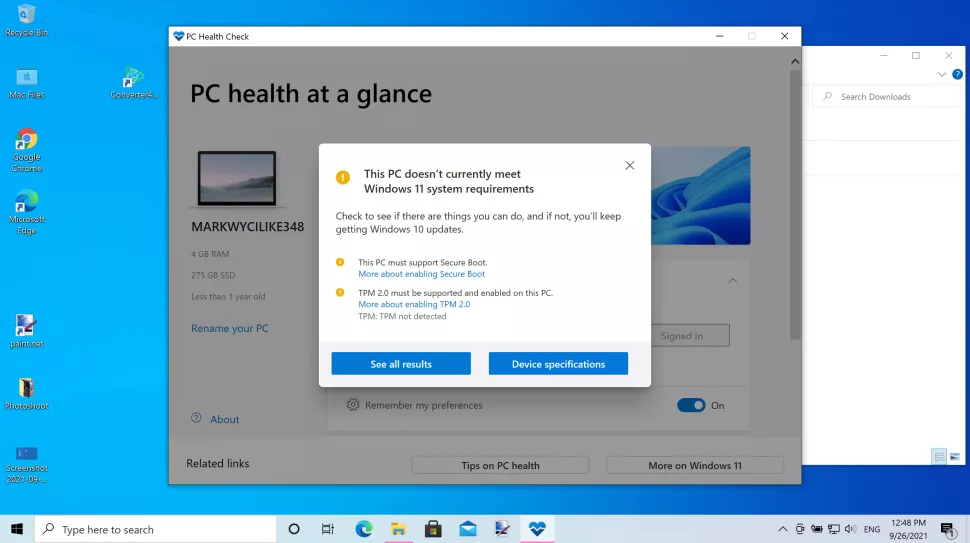970x543 pixels.
Task: Click the network tray icon
Action: click(834, 529)
